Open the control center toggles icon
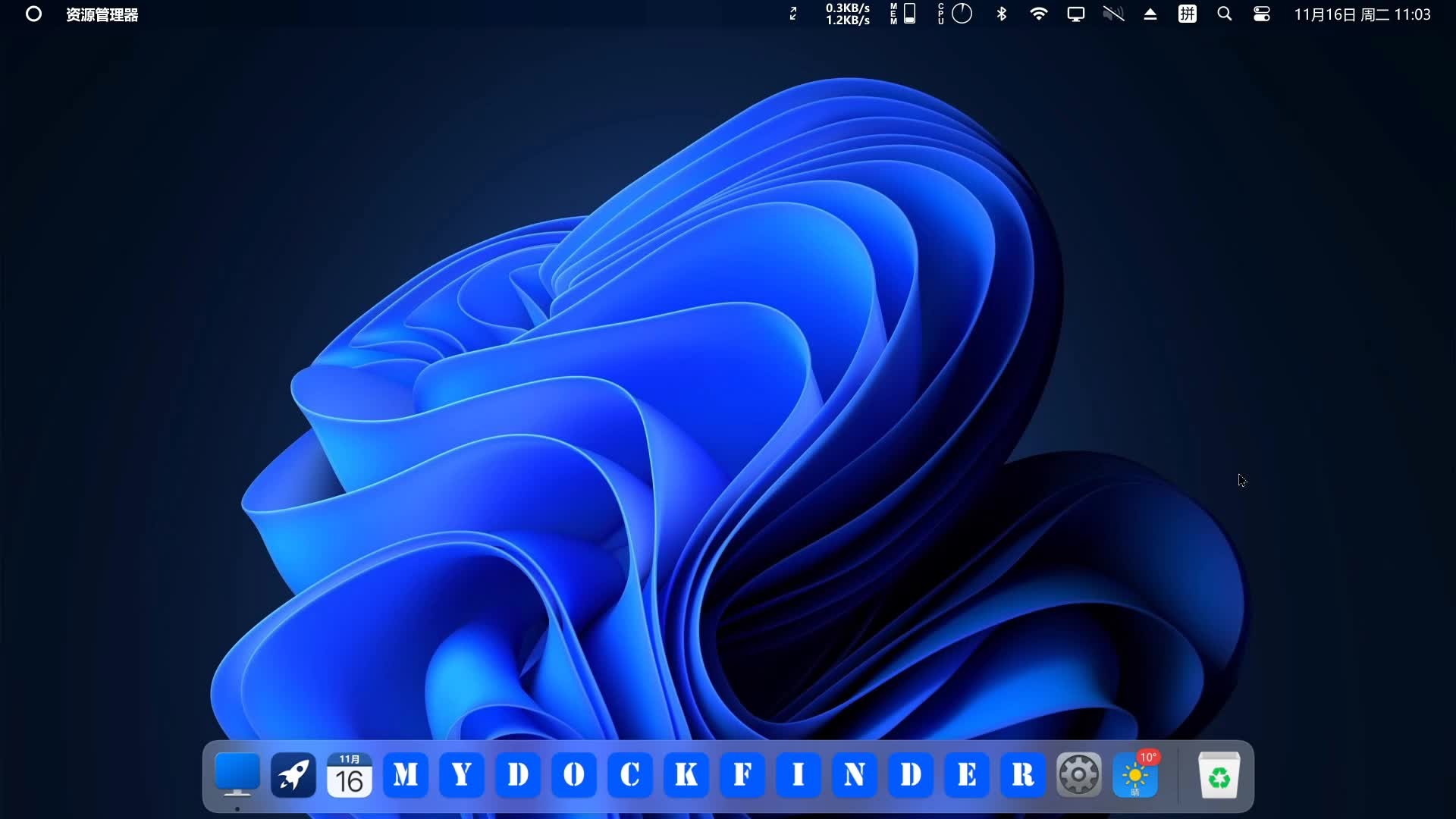Image resolution: width=1456 pixels, height=819 pixels. click(1261, 14)
